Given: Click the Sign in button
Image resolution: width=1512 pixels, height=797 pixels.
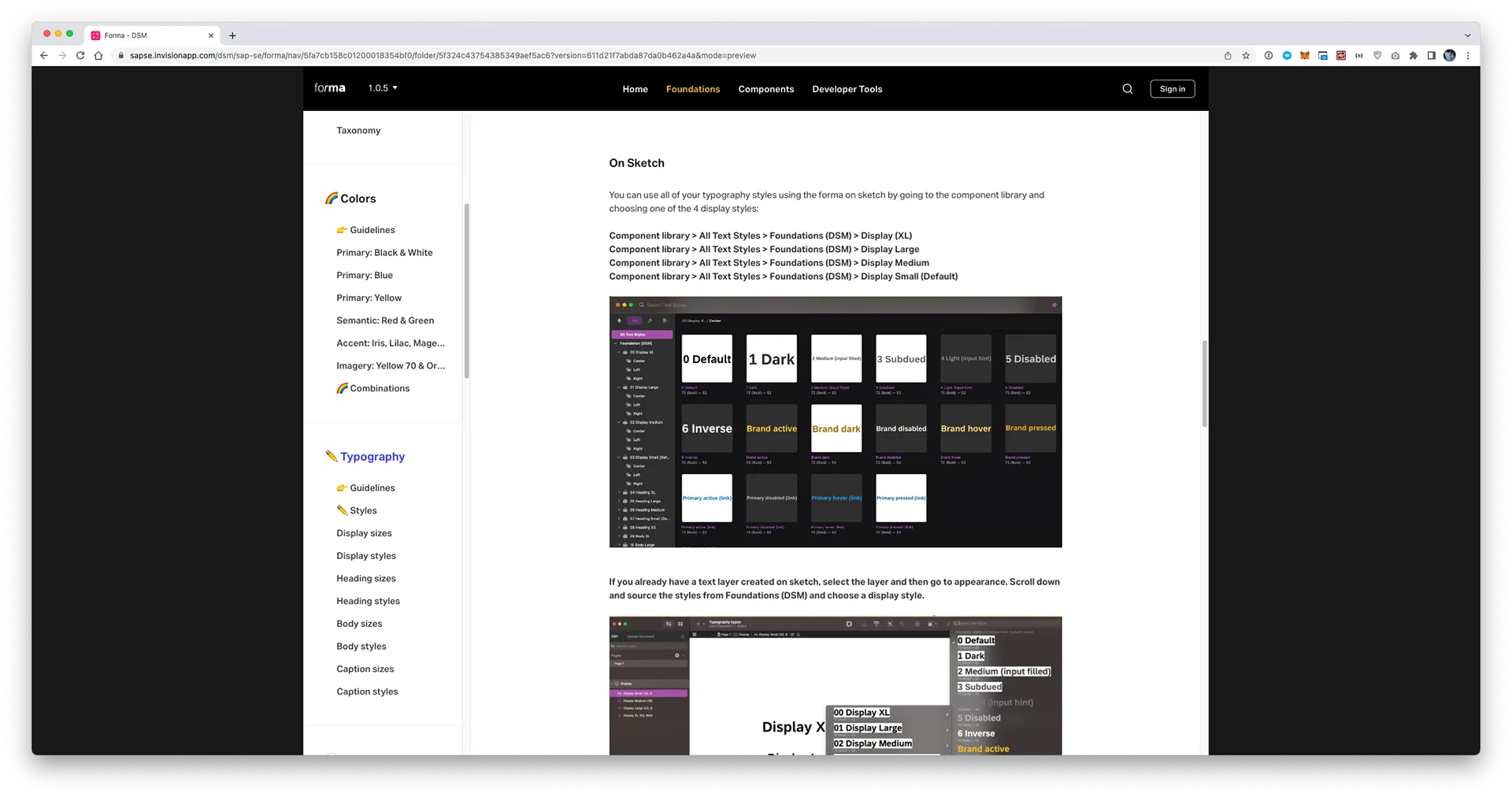Looking at the screenshot, I should pos(1172,89).
